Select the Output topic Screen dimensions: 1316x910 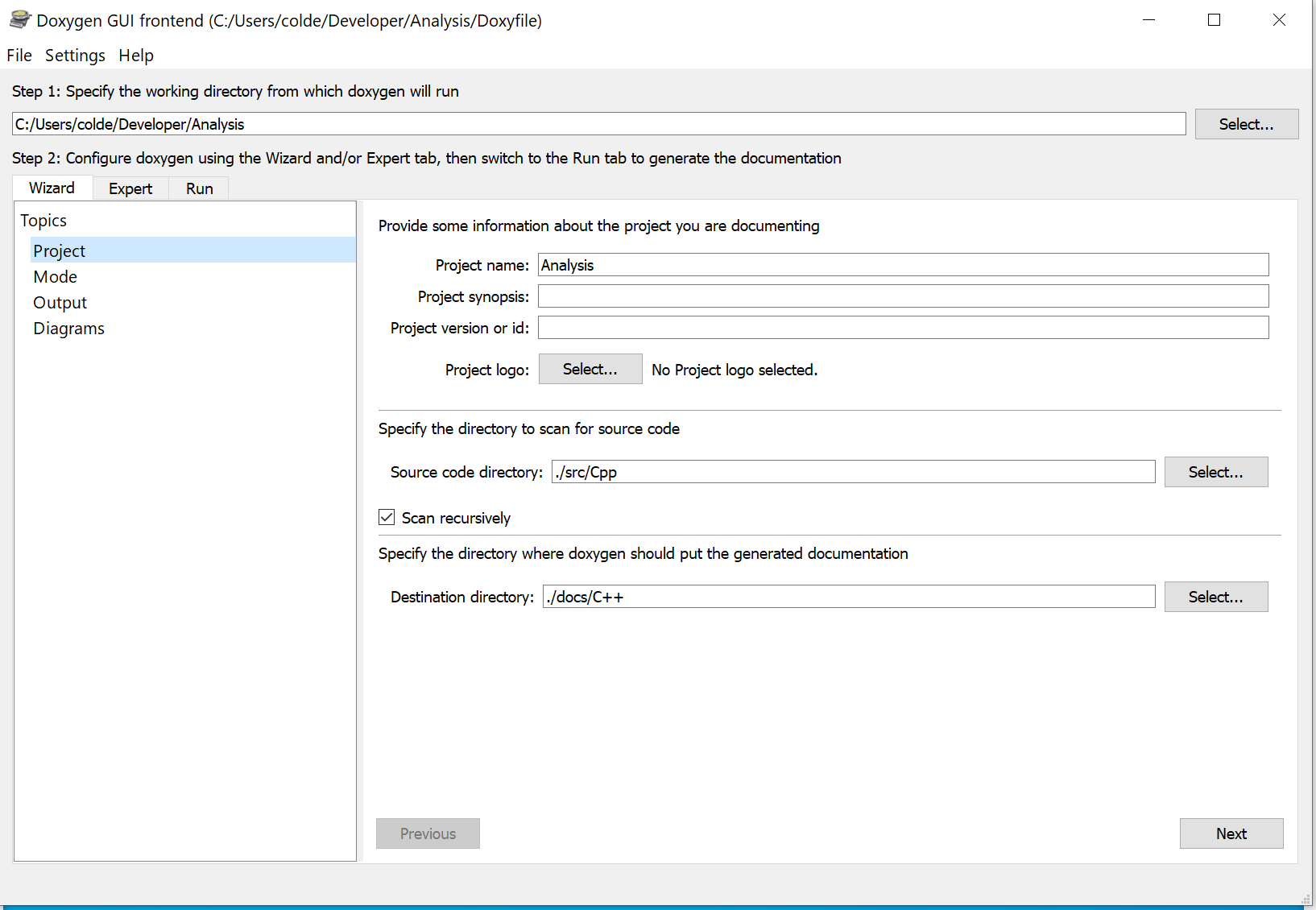[x=193, y=302]
